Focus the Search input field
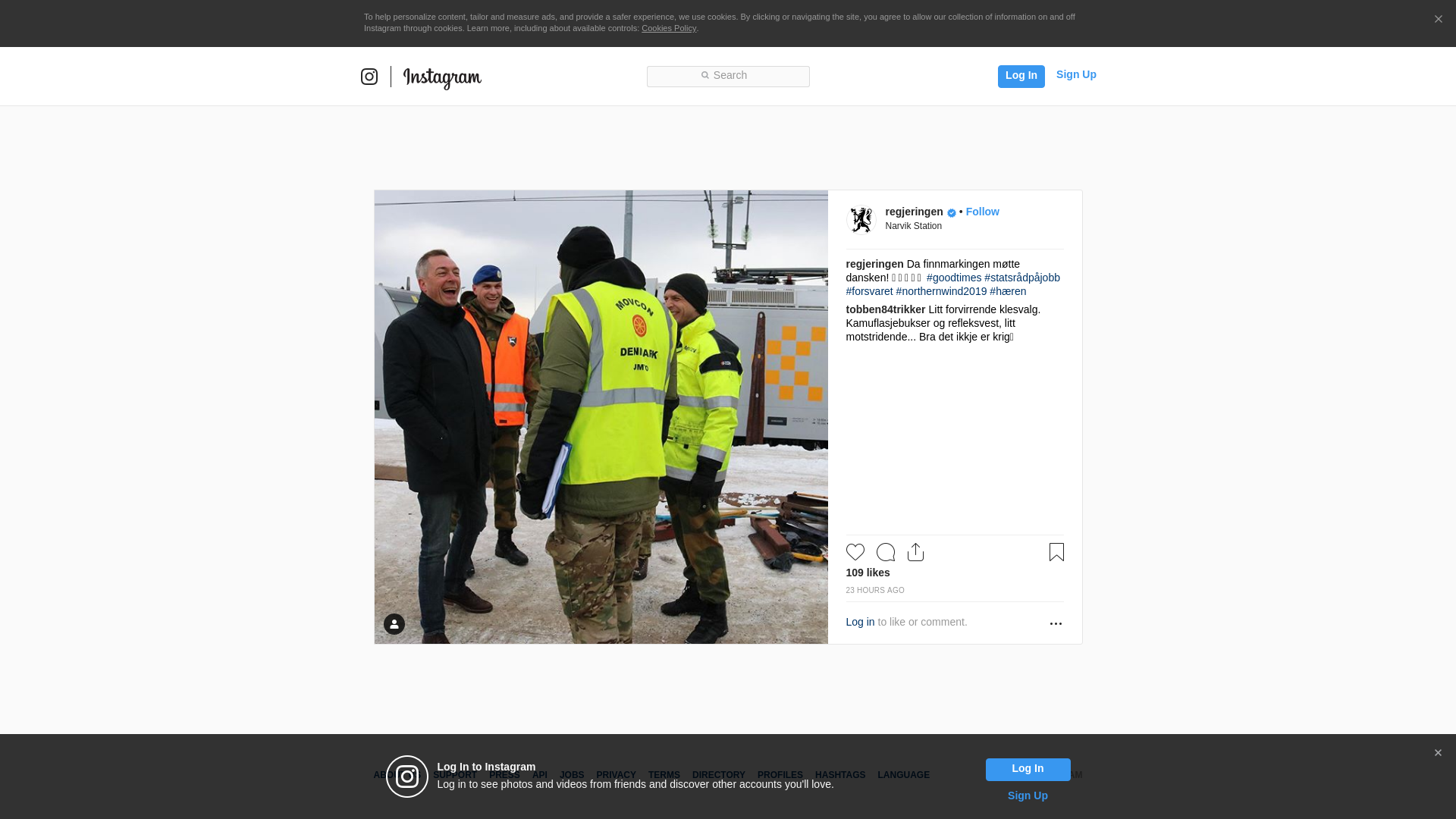1456x819 pixels. tap(728, 77)
